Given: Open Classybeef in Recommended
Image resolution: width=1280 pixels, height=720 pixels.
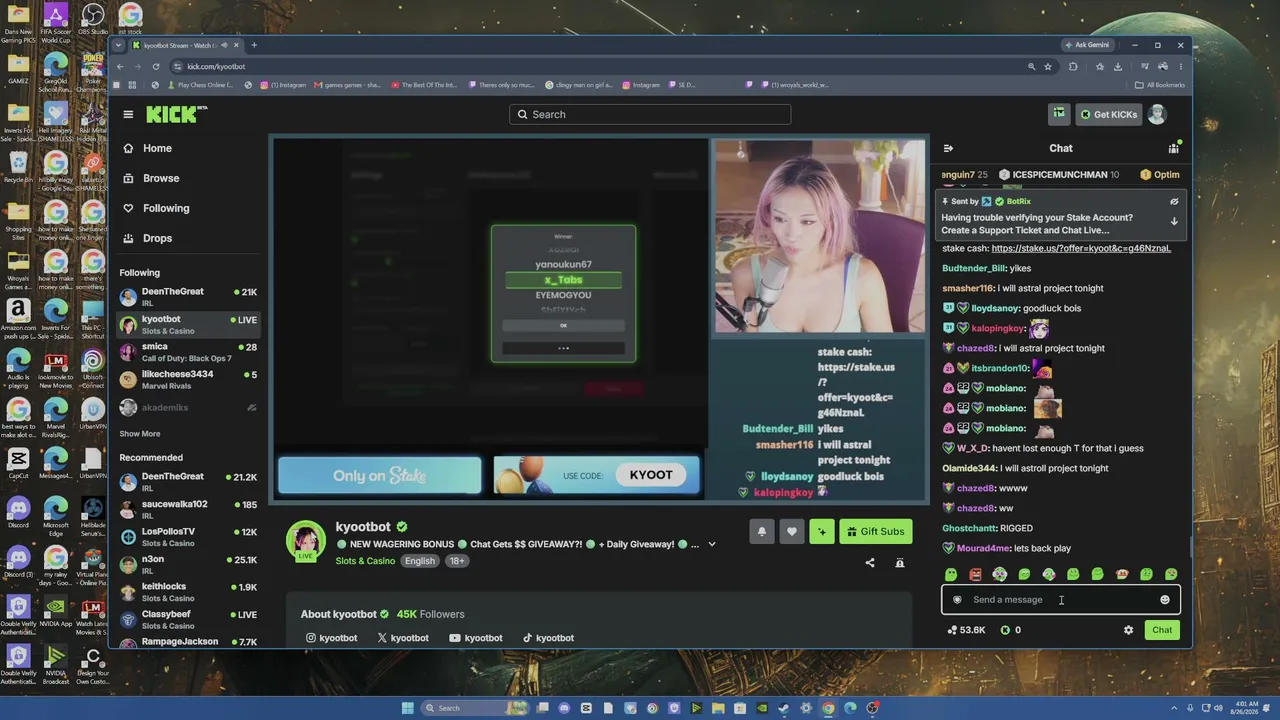Looking at the screenshot, I should point(188,619).
